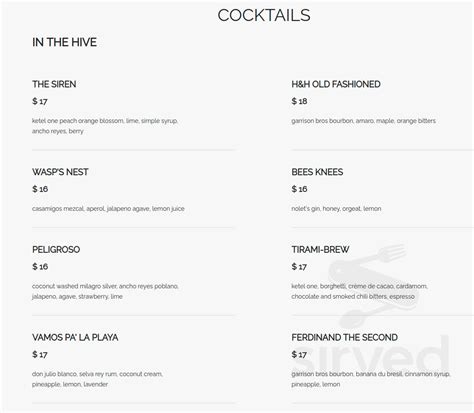Select the IN THE HIVE section title
The width and height of the screenshot is (474, 413).
pos(64,42)
